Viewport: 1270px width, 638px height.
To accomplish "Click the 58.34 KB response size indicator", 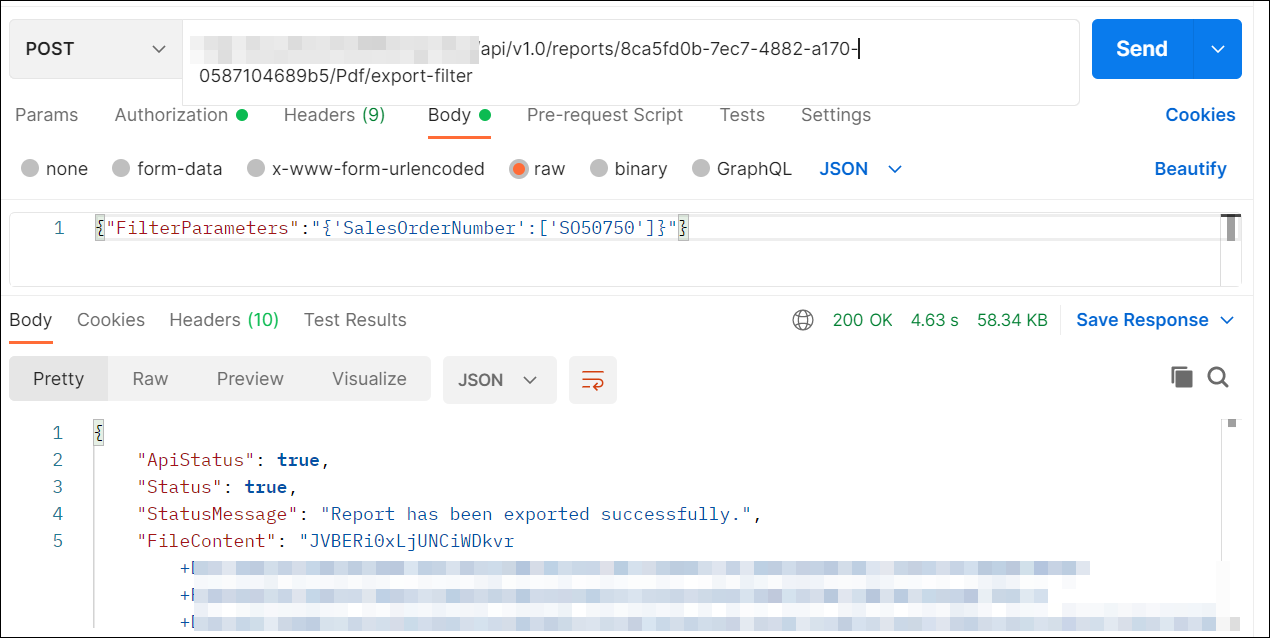I will coord(1012,320).
